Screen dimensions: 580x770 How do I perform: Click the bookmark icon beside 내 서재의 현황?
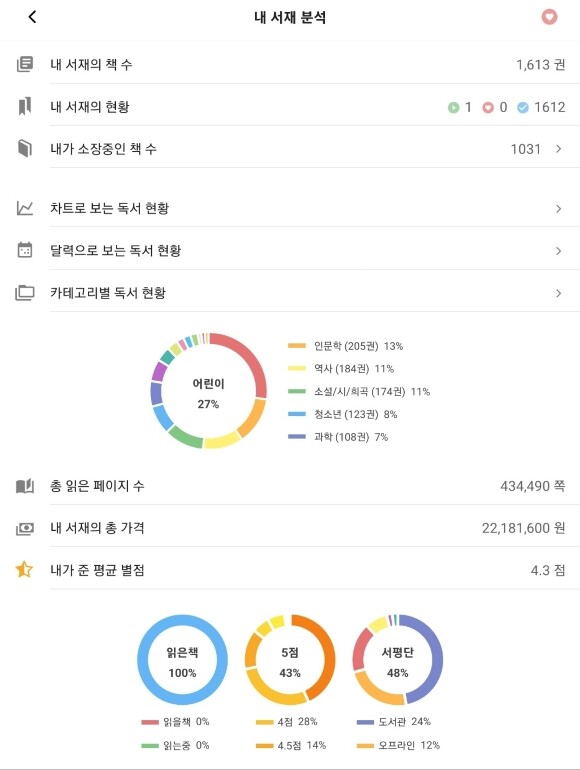(x=25, y=107)
